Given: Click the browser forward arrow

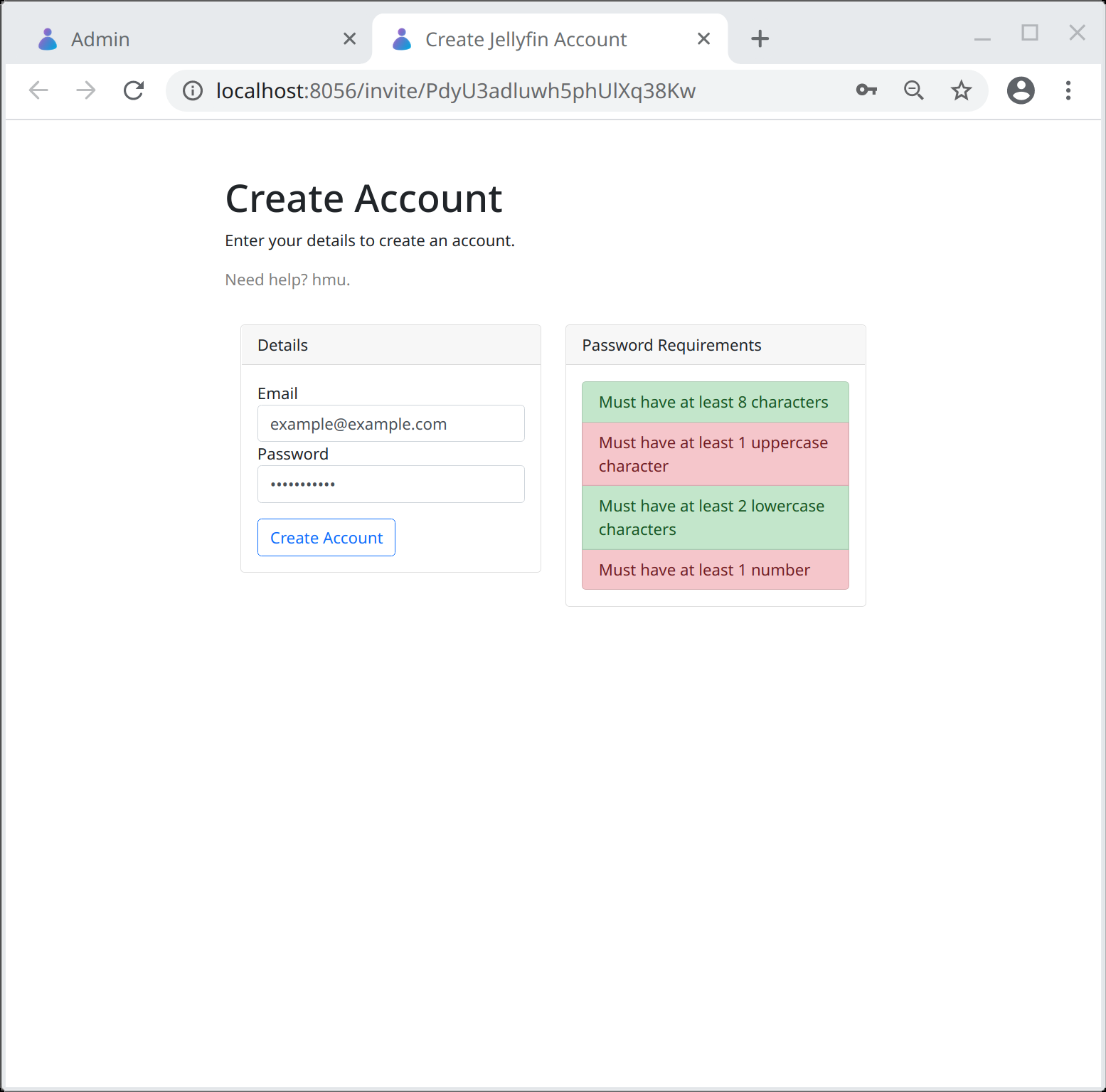Looking at the screenshot, I should click(86, 90).
